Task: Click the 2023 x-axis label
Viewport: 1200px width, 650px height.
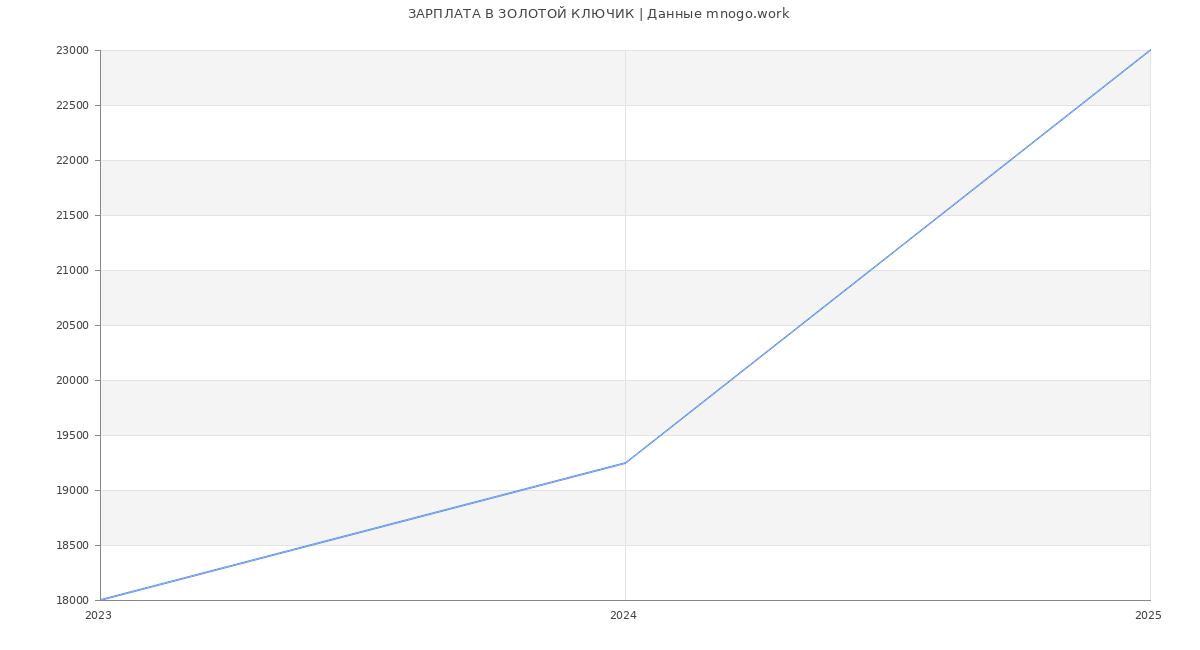Action: click(98, 616)
